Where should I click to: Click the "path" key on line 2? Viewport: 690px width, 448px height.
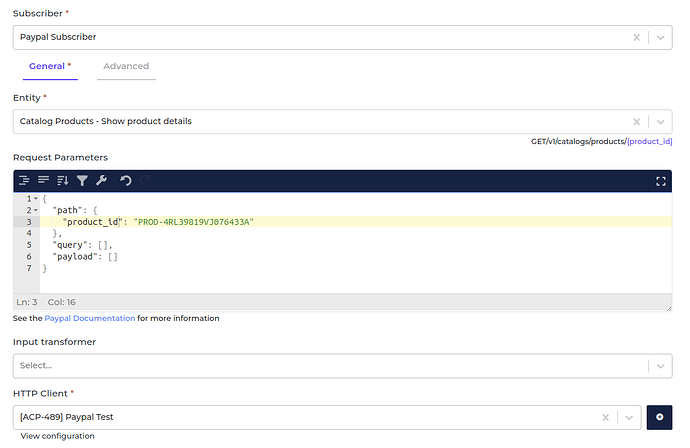pos(67,210)
